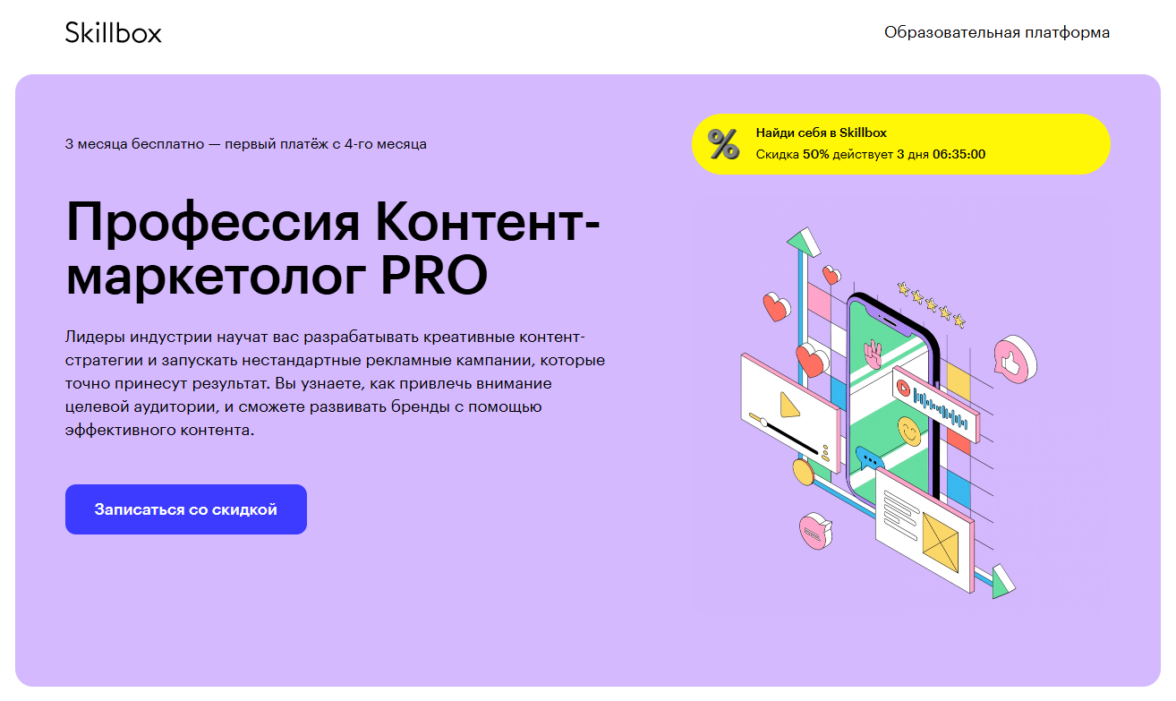The width and height of the screenshot is (1176, 701).
Task: Click the five-star rating in the illustration
Action: coord(932,304)
